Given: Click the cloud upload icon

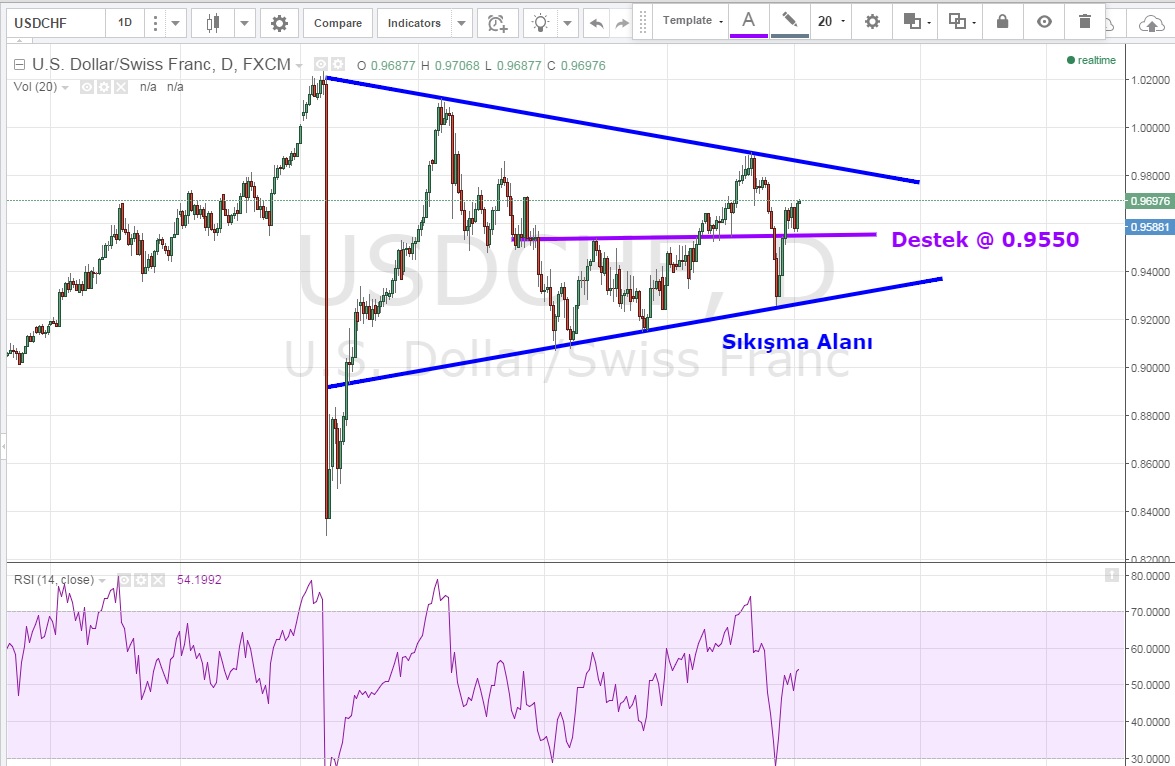Looking at the screenshot, I should (1151, 23).
